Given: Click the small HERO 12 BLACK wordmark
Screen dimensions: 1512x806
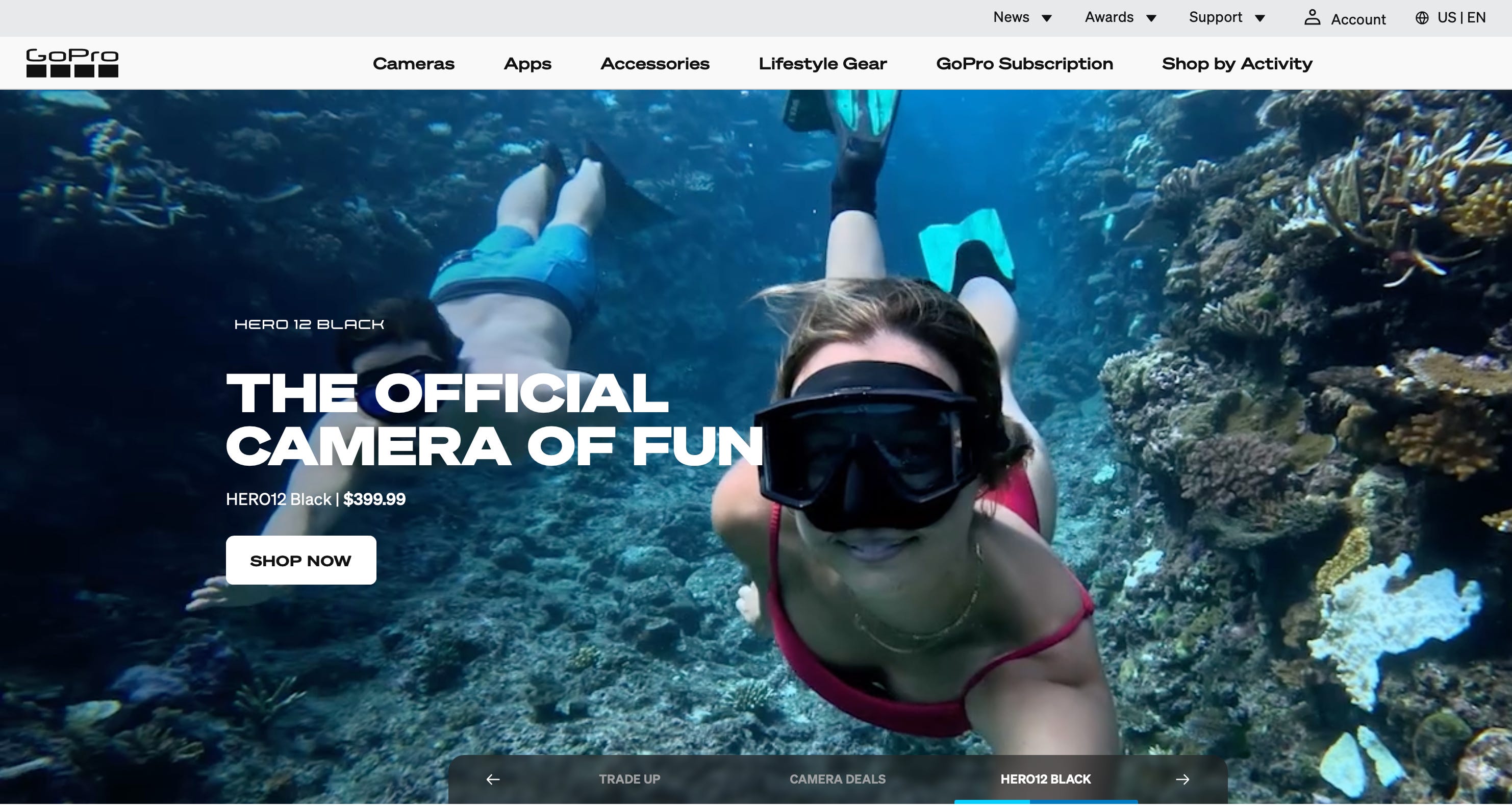Looking at the screenshot, I should [x=309, y=324].
